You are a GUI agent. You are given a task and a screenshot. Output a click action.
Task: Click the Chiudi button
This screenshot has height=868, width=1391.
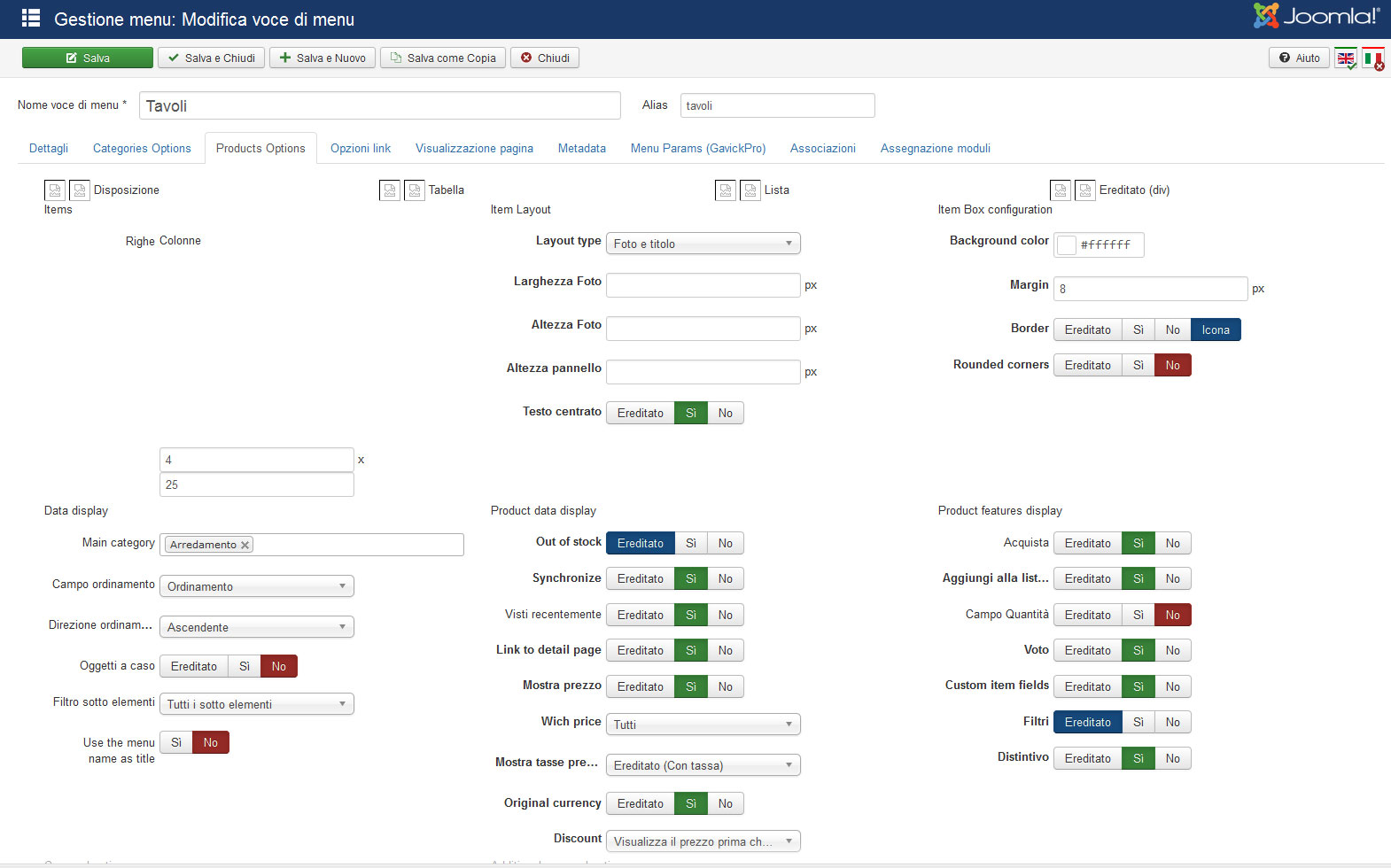[x=545, y=58]
